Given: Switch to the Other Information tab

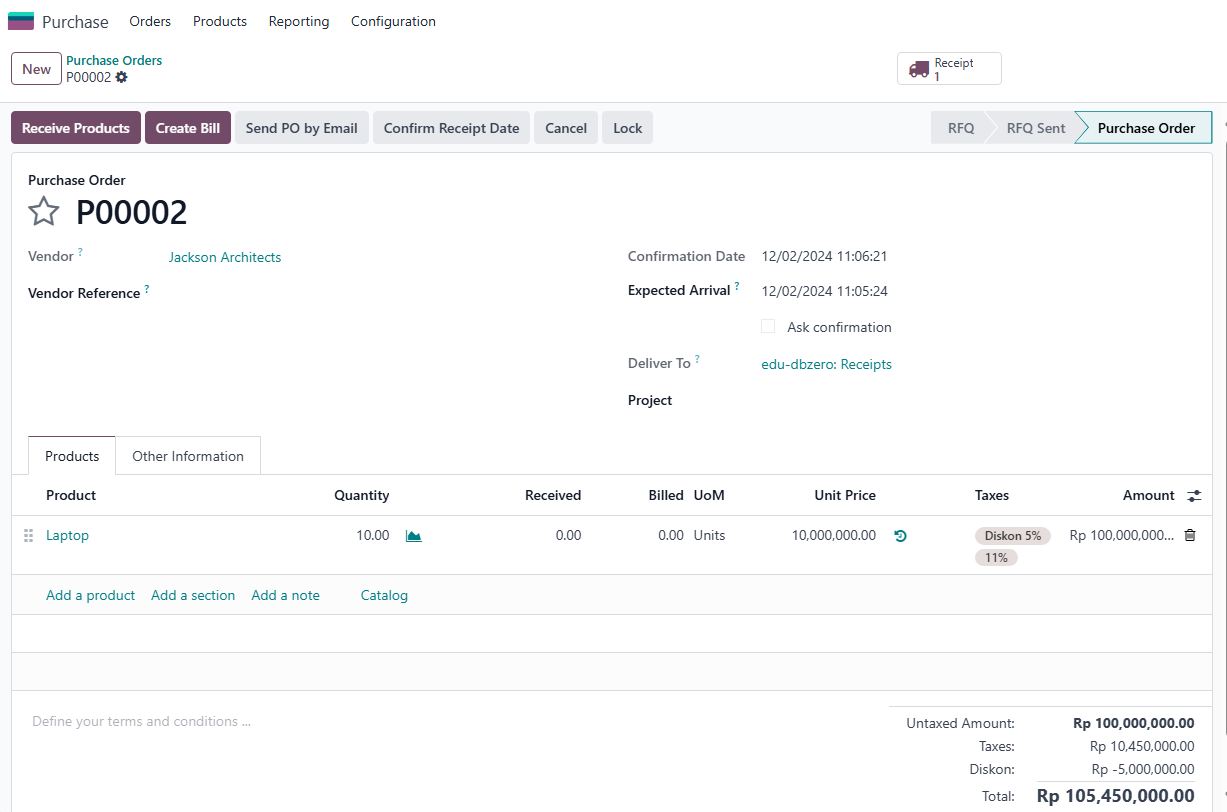Looking at the screenshot, I should 188,456.
